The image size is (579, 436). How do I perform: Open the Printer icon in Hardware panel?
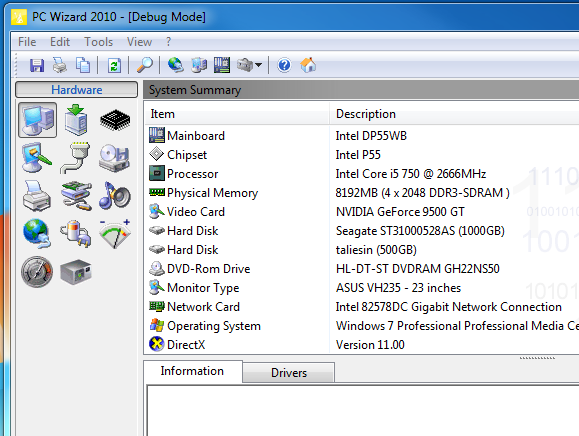point(37,196)
